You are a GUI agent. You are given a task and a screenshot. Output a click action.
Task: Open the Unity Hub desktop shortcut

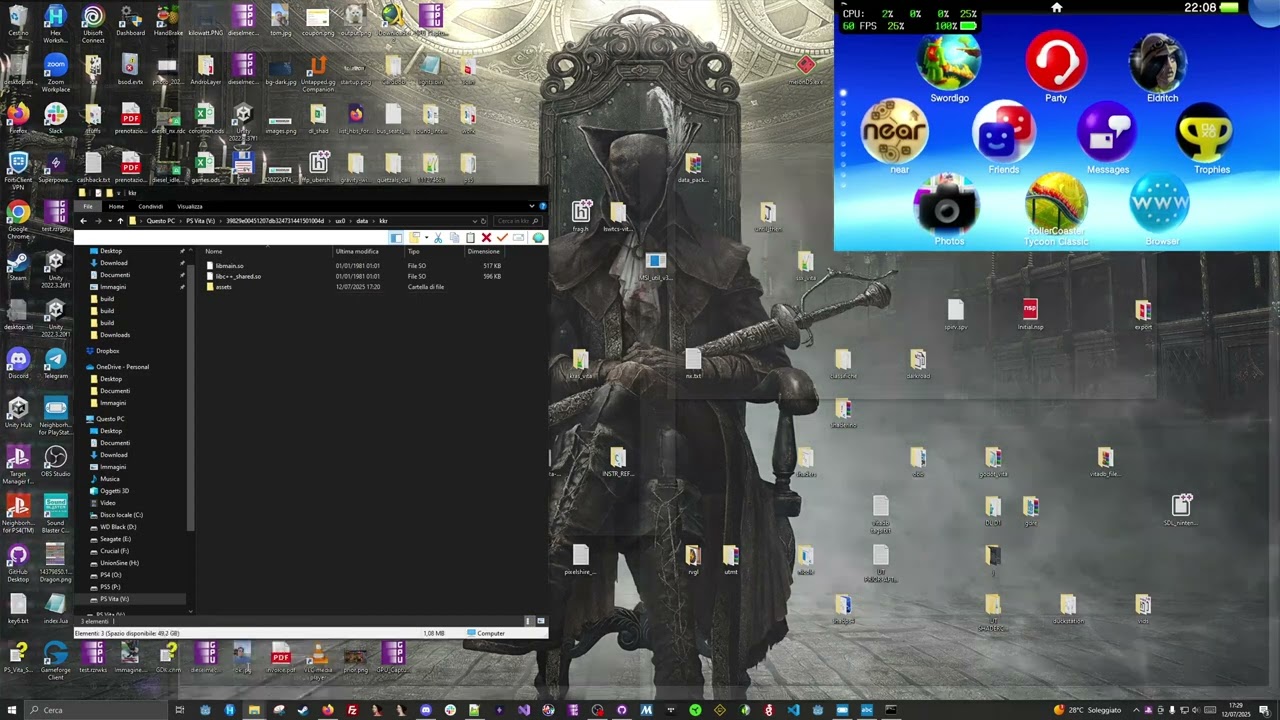[x=18, y=411]
